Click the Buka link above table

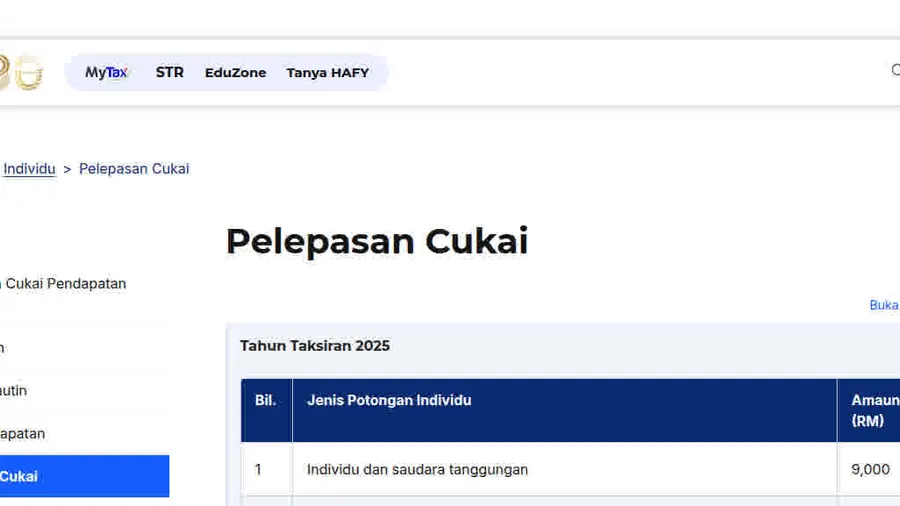tap(885, 305)
